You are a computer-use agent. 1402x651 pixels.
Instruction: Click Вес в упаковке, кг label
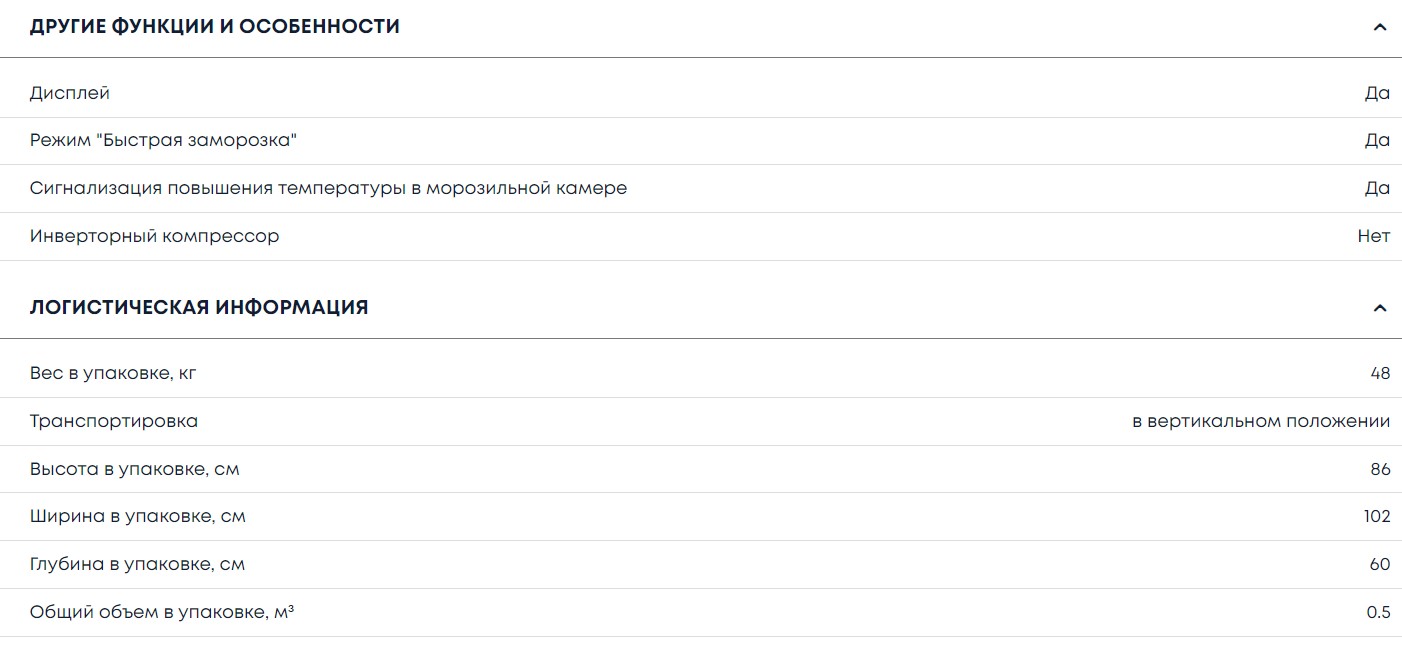113,373
